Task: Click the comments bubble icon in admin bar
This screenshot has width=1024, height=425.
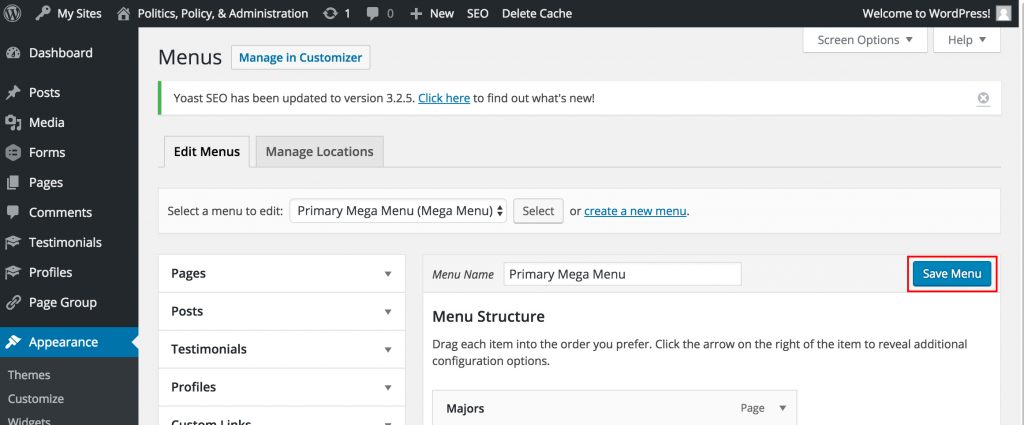Action: pyautogui.click(x=374, y=14)
